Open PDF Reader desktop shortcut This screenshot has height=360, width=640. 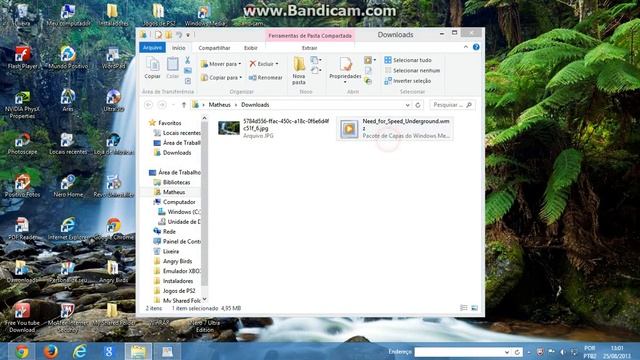click(22, 229)
